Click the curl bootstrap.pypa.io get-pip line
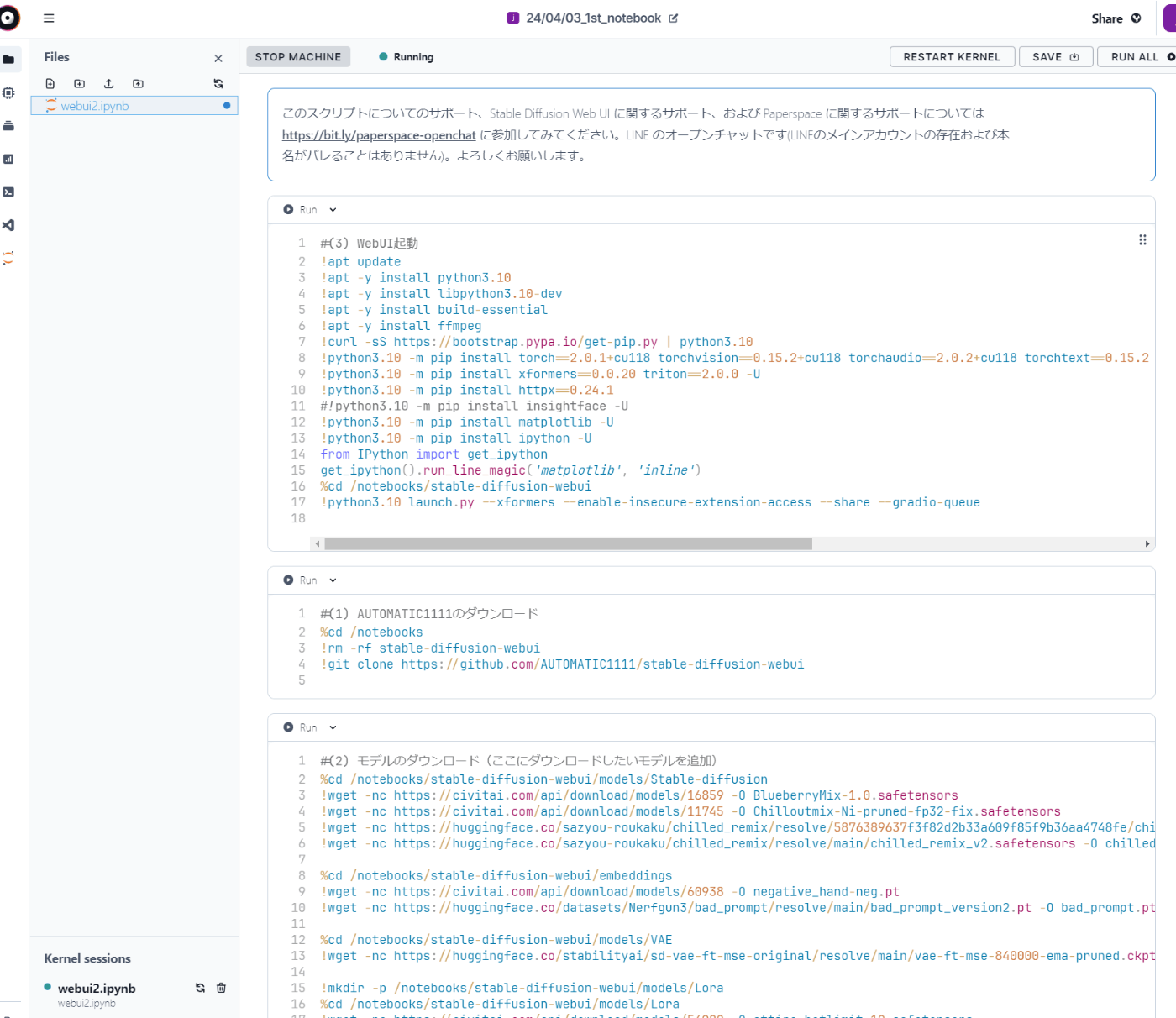Screen dimensions: 1176x1018 537,342
